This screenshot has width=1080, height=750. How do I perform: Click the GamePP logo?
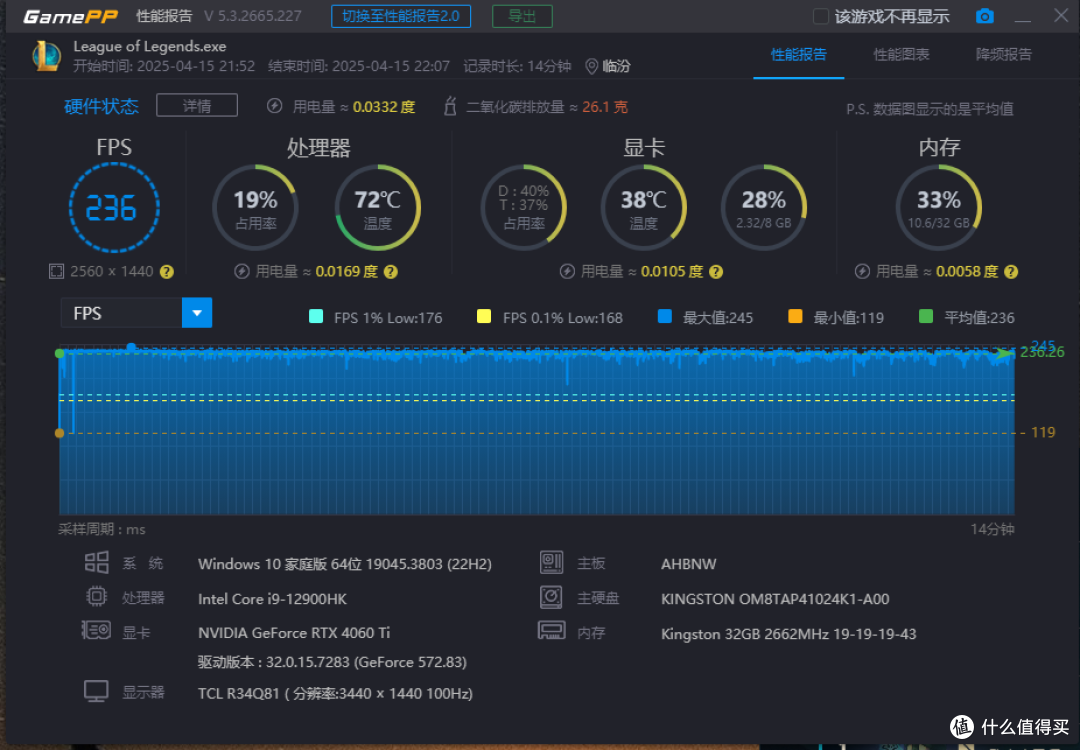tap(70, 17)
